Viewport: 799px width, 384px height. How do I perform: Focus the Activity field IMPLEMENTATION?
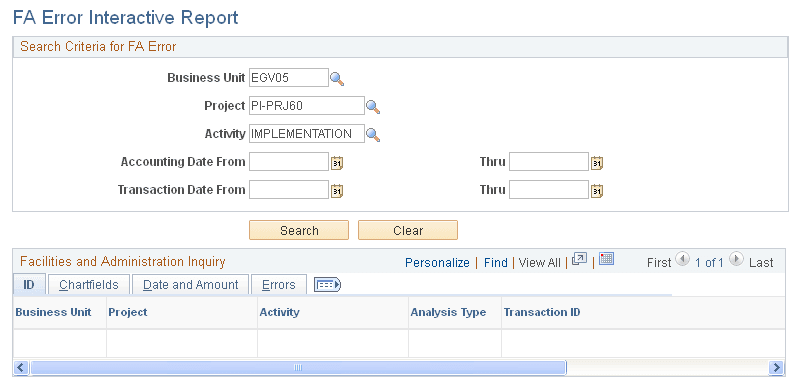pyautogui.click(x=307, y=134)
